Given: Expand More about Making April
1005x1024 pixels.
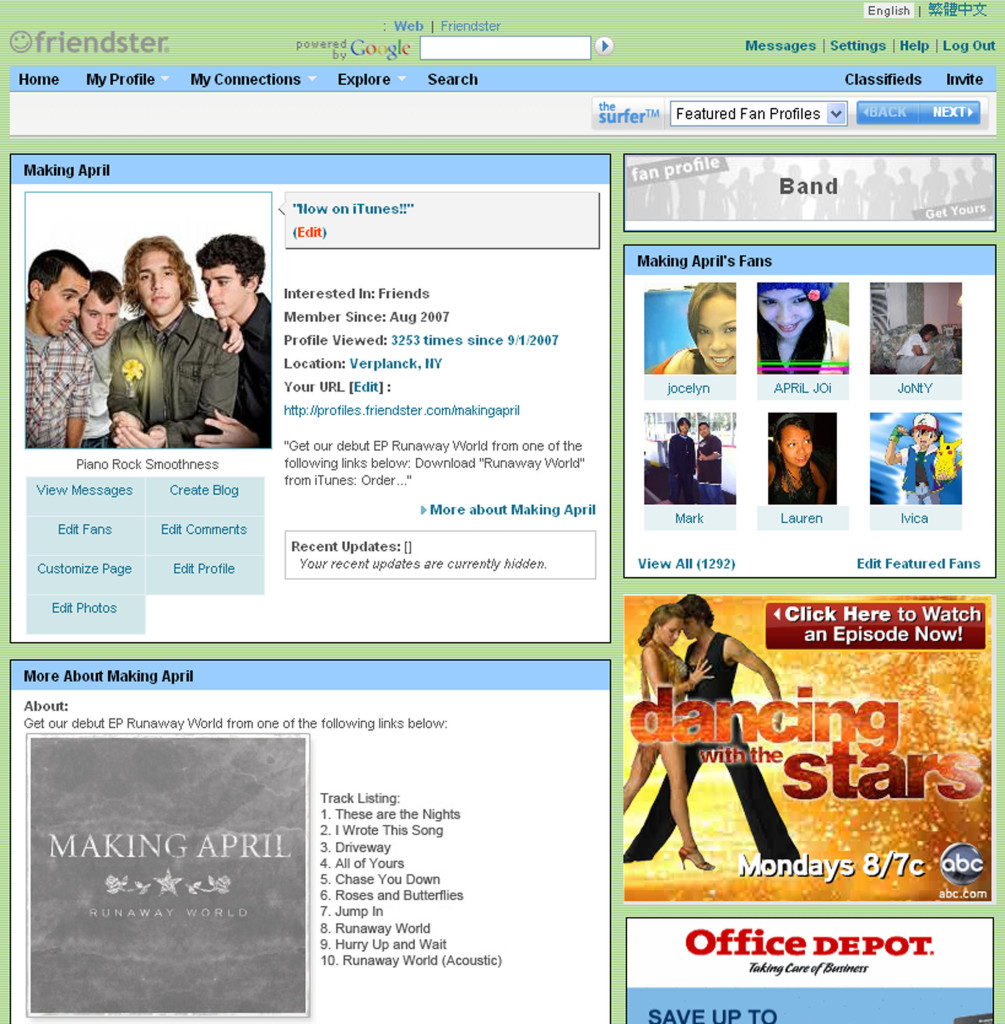Looking at the screenshot, I should [511, 510].
